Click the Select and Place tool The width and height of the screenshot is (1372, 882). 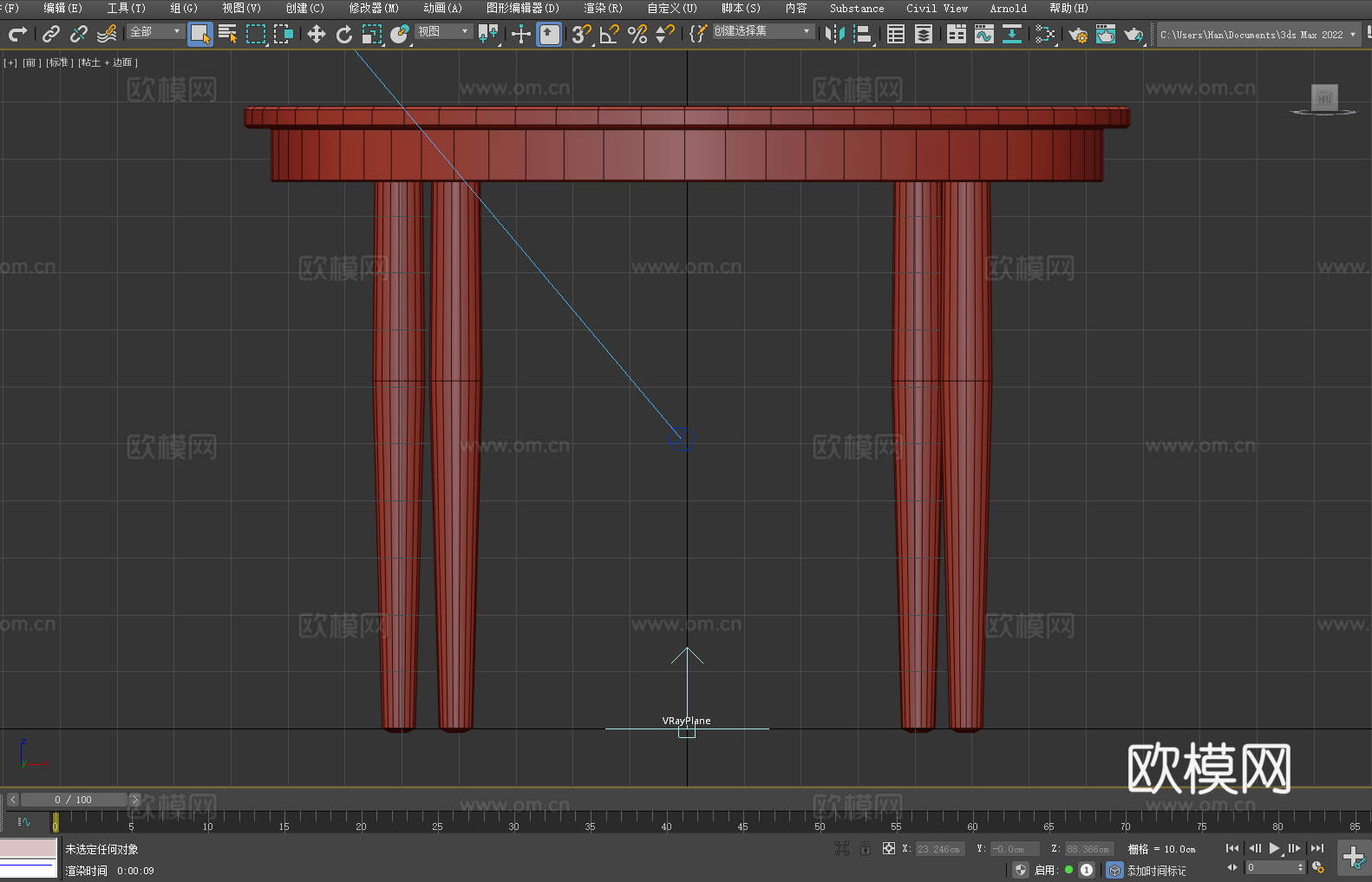(x=400, y=34)
